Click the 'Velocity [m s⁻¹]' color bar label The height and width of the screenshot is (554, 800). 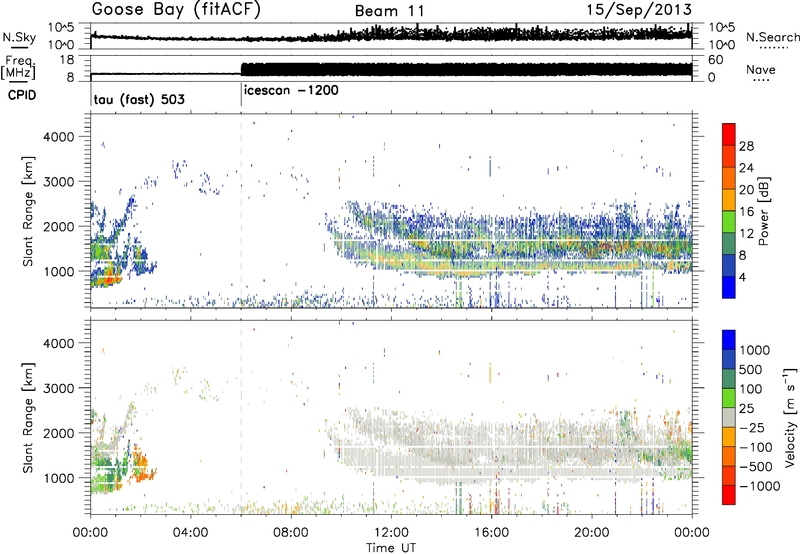[790, 417]
